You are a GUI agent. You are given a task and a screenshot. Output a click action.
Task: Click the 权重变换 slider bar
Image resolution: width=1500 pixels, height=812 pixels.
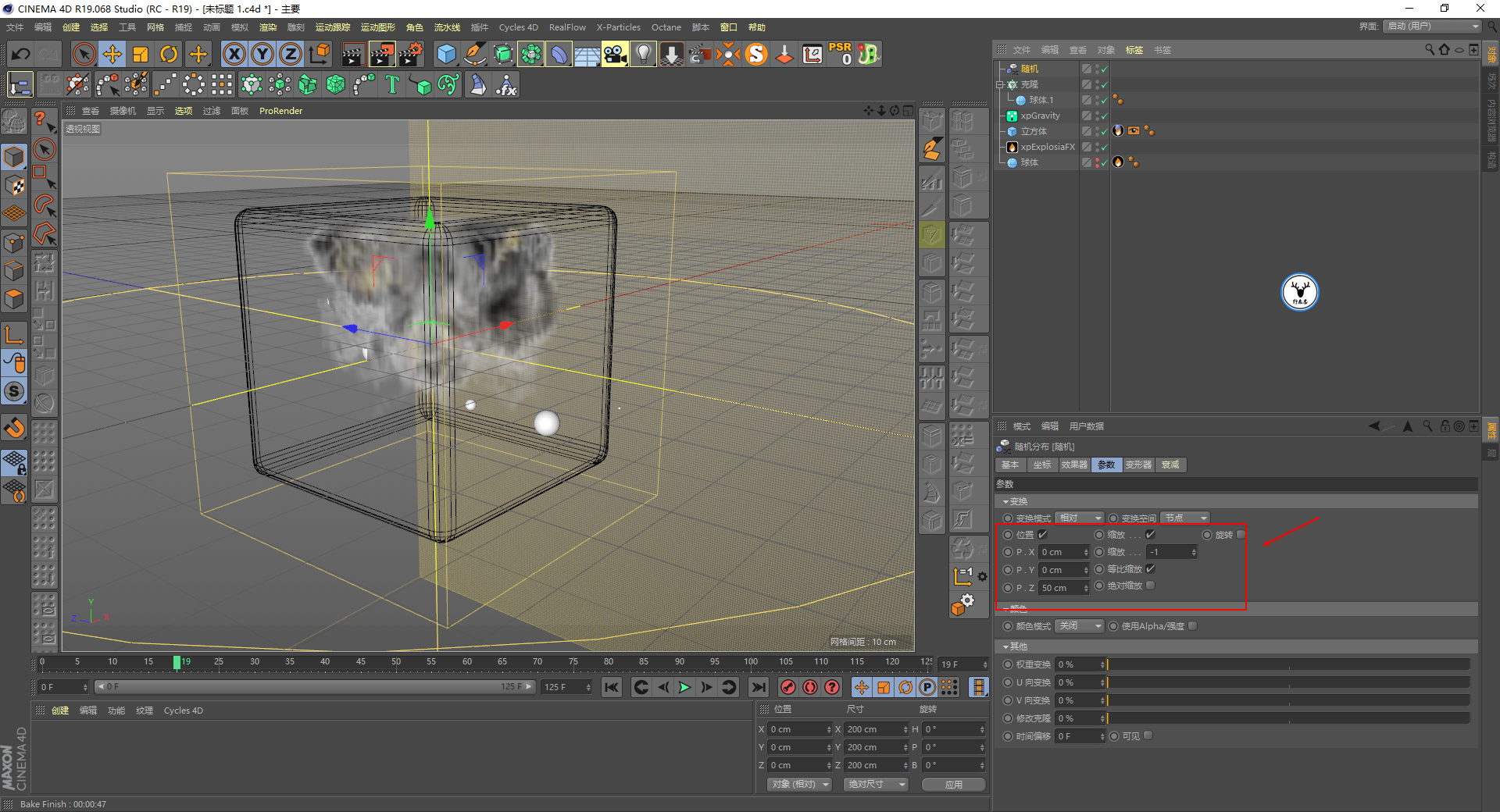(1288, 664)
